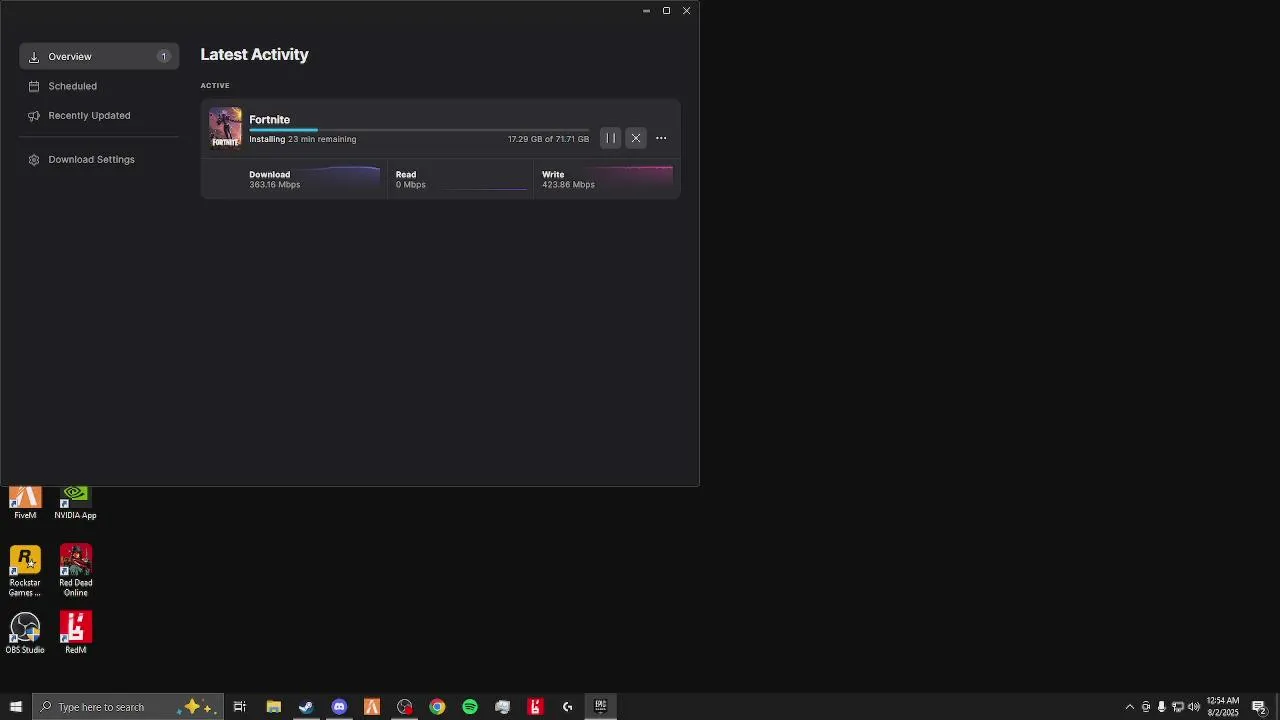Open the taskbar clock and date
This screenshot has height=720, width=1280.
[1223, 707]
